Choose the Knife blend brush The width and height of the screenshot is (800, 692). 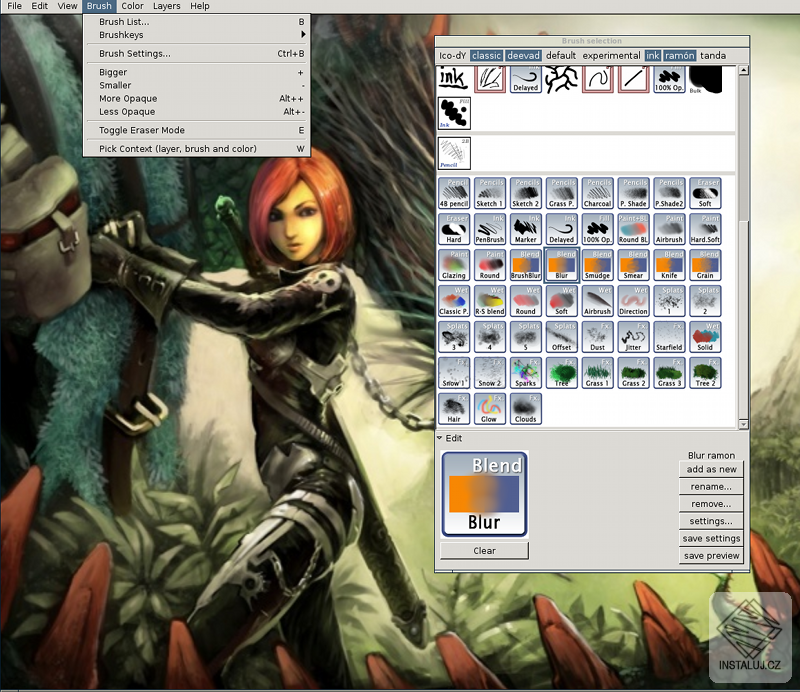tap(669, 265)
